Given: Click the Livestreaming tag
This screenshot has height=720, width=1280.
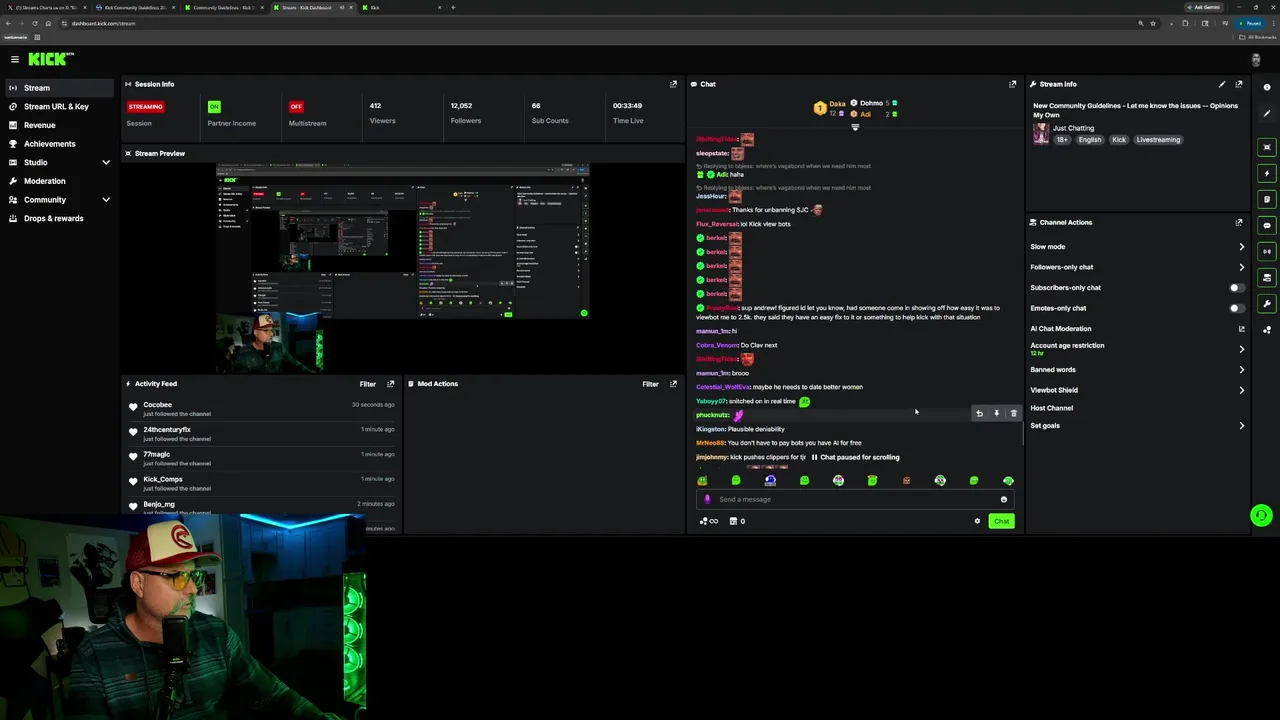Looking at the screenshot, I should click(1158, 140).
